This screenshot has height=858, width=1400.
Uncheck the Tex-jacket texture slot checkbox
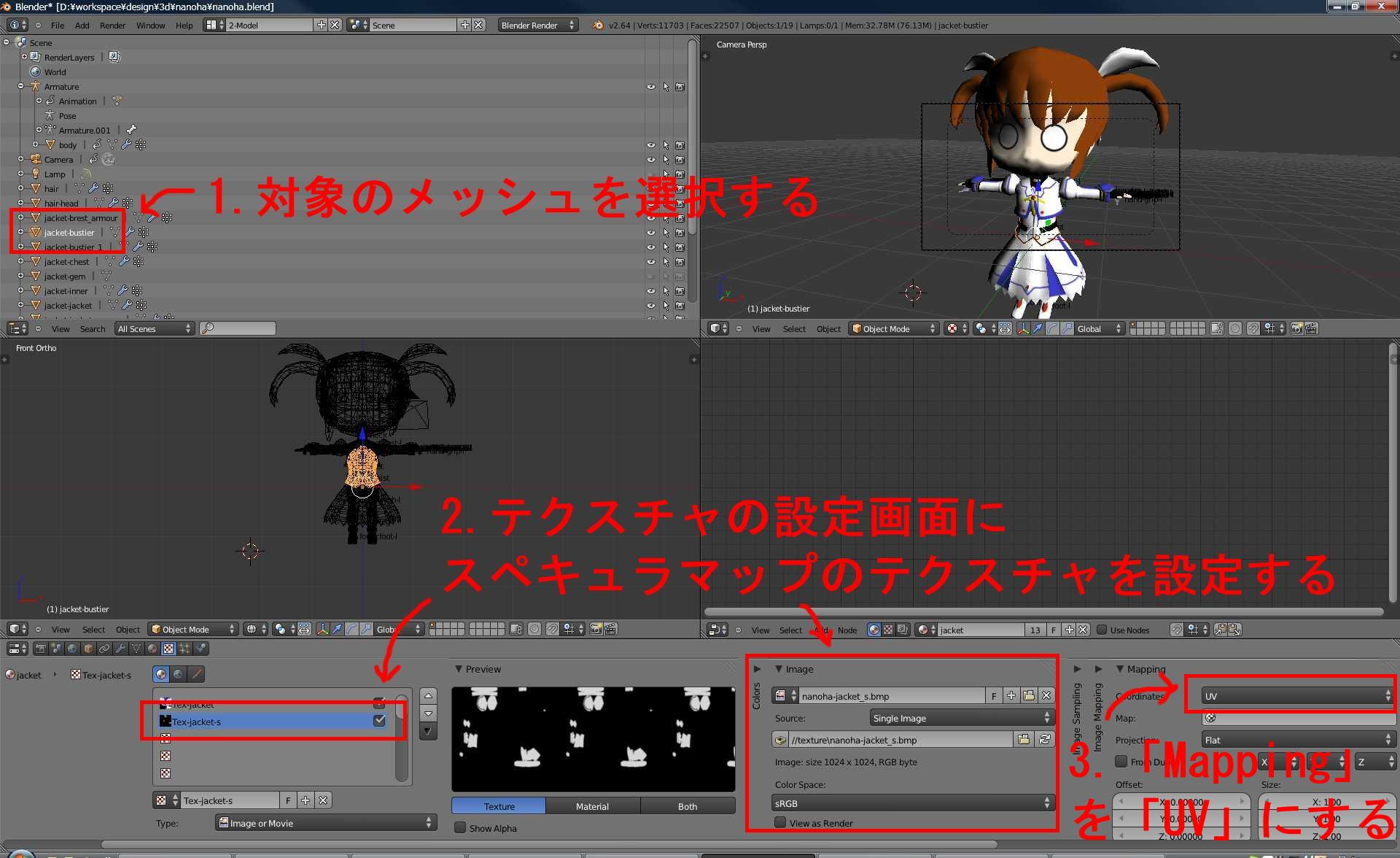pos(379,703)
